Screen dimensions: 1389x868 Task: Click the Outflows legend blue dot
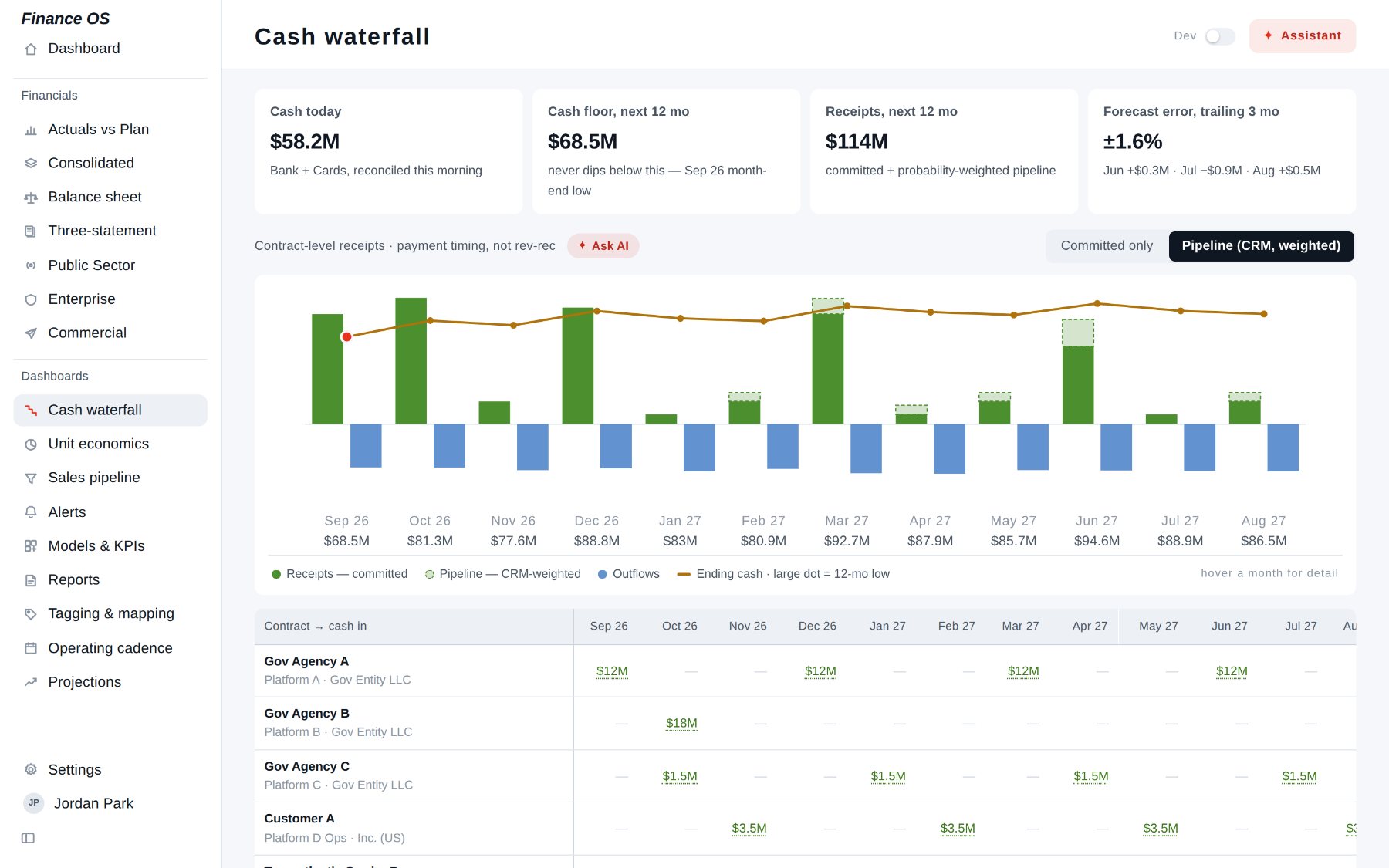pyautogui.click(x=603, y=574)
